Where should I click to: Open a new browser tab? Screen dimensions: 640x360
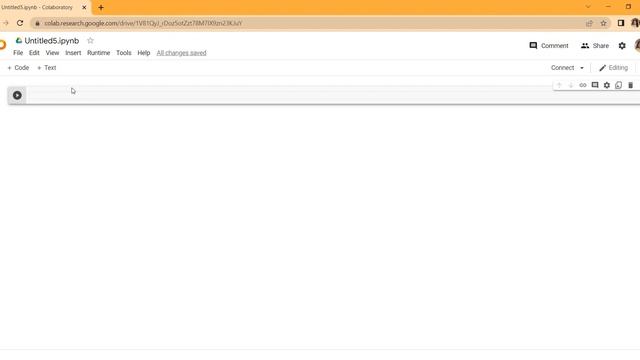tap(101, 7)
